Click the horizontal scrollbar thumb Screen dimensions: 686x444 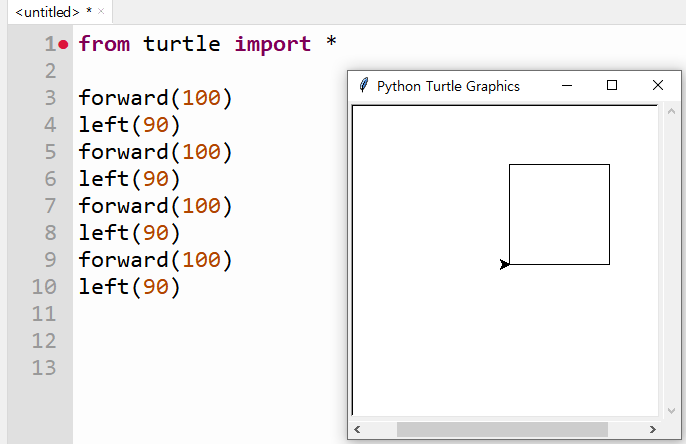[x=502, y=429]
